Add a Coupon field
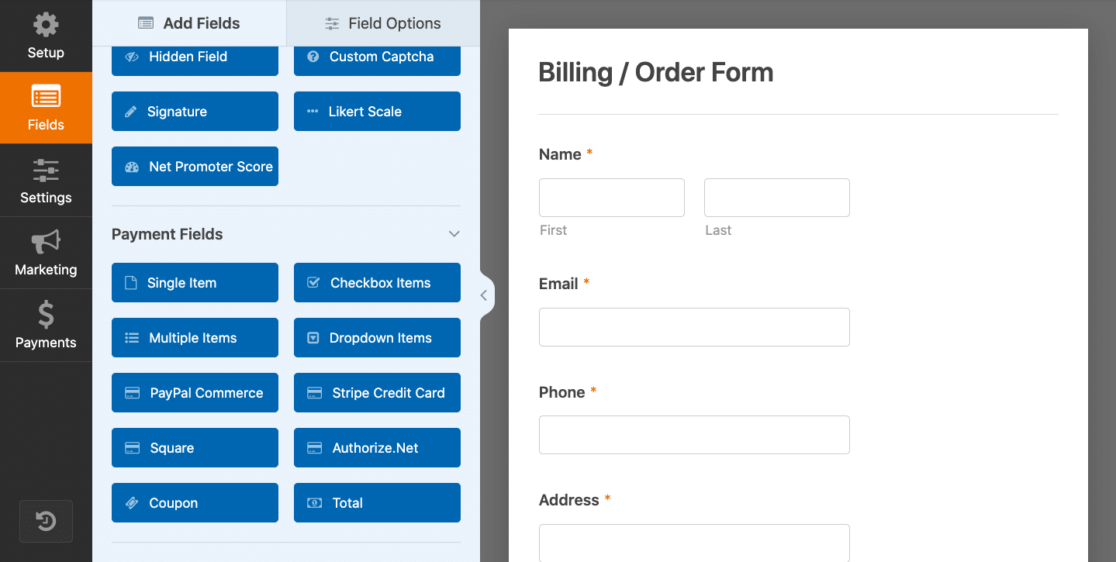1116x562 pixels. [195, 503]
